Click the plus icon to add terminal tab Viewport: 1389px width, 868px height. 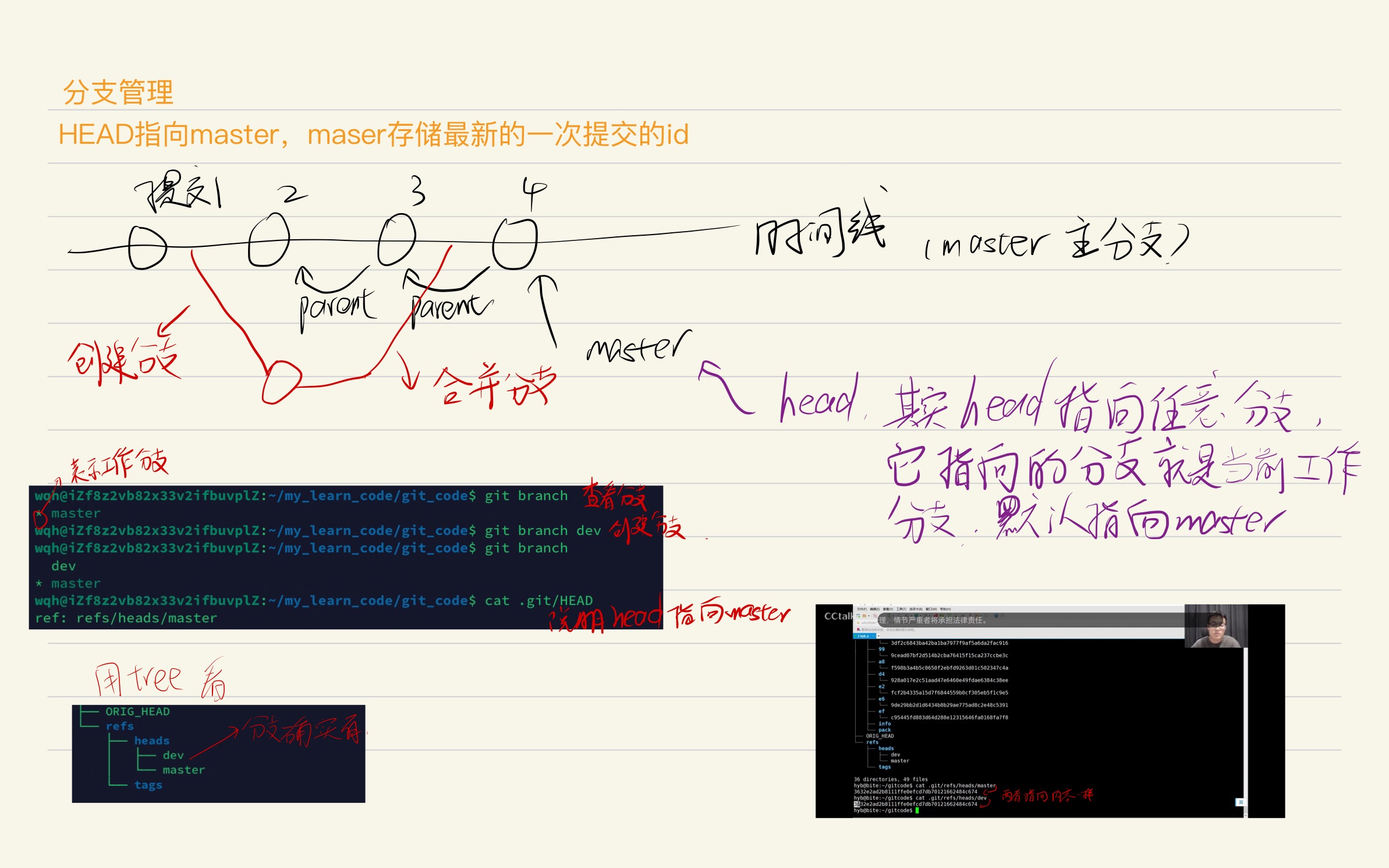[878, 636]
